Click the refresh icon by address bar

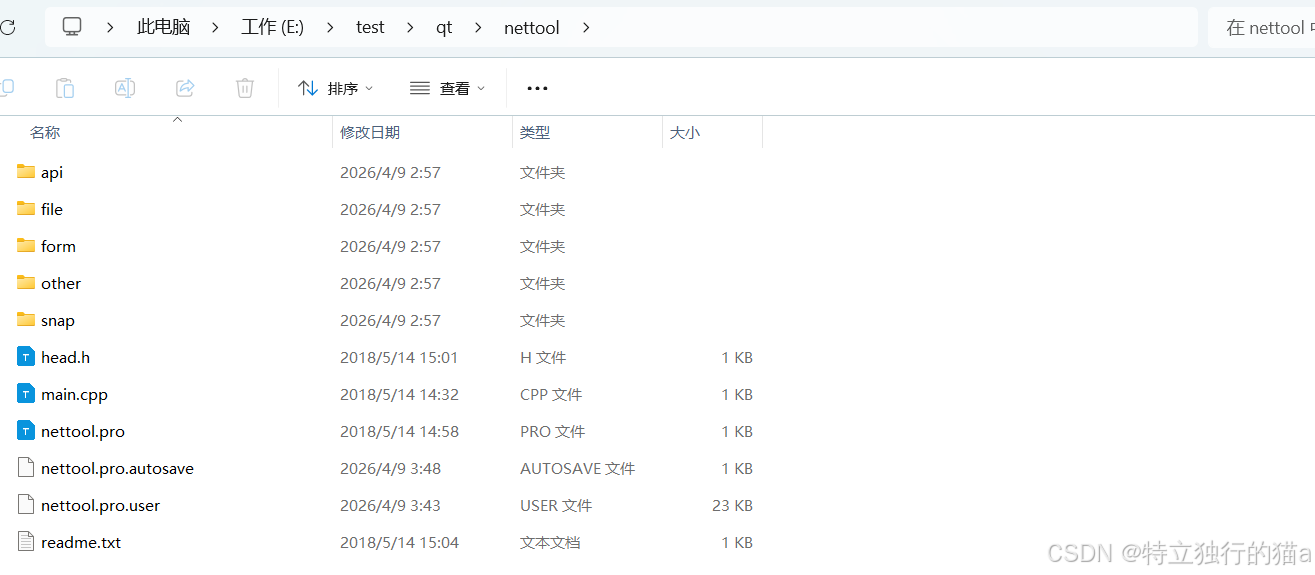coord(7,28)
